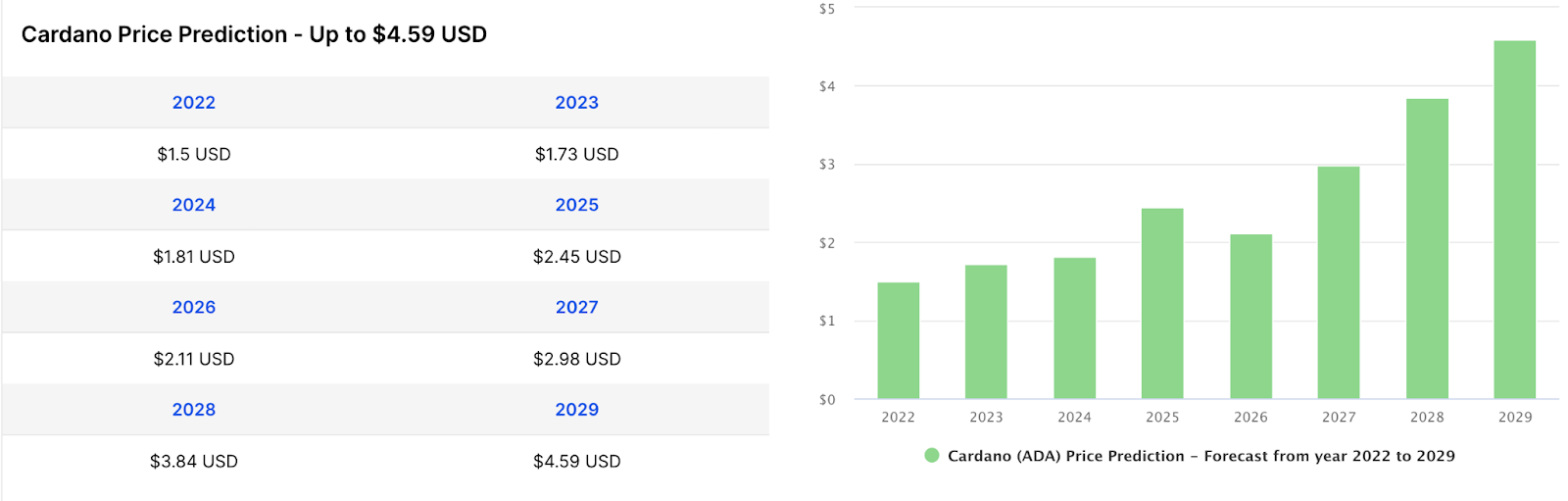Click the 2028 bar in the chart
This screenshot has width=1568, height=501.
pyautogui.click(x=1427, y=248)
